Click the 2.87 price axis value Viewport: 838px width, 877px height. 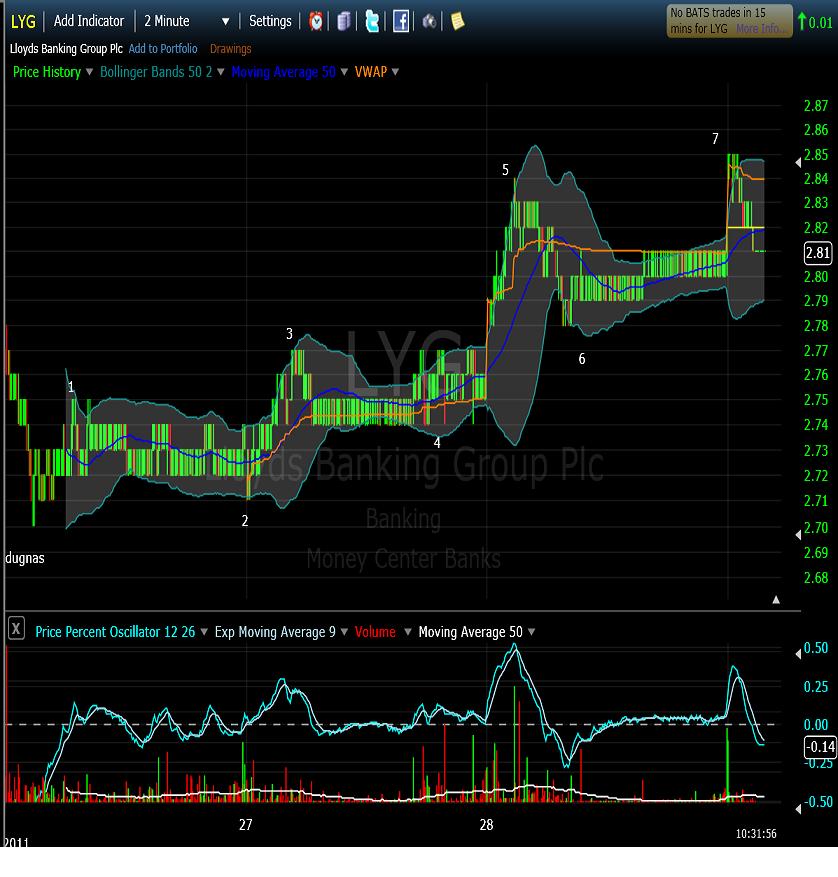[816, 106]
